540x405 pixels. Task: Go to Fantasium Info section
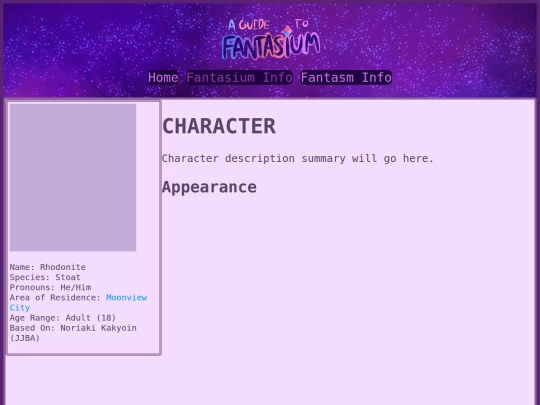[240, 77]
